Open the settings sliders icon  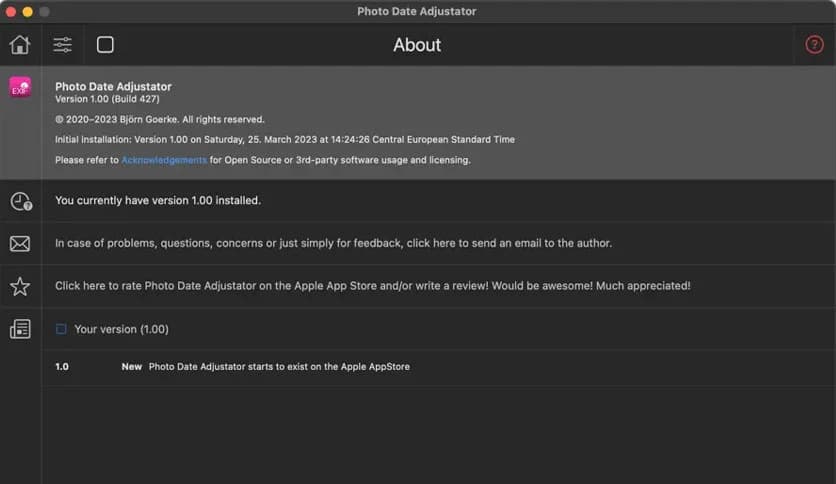click(62, 45)
